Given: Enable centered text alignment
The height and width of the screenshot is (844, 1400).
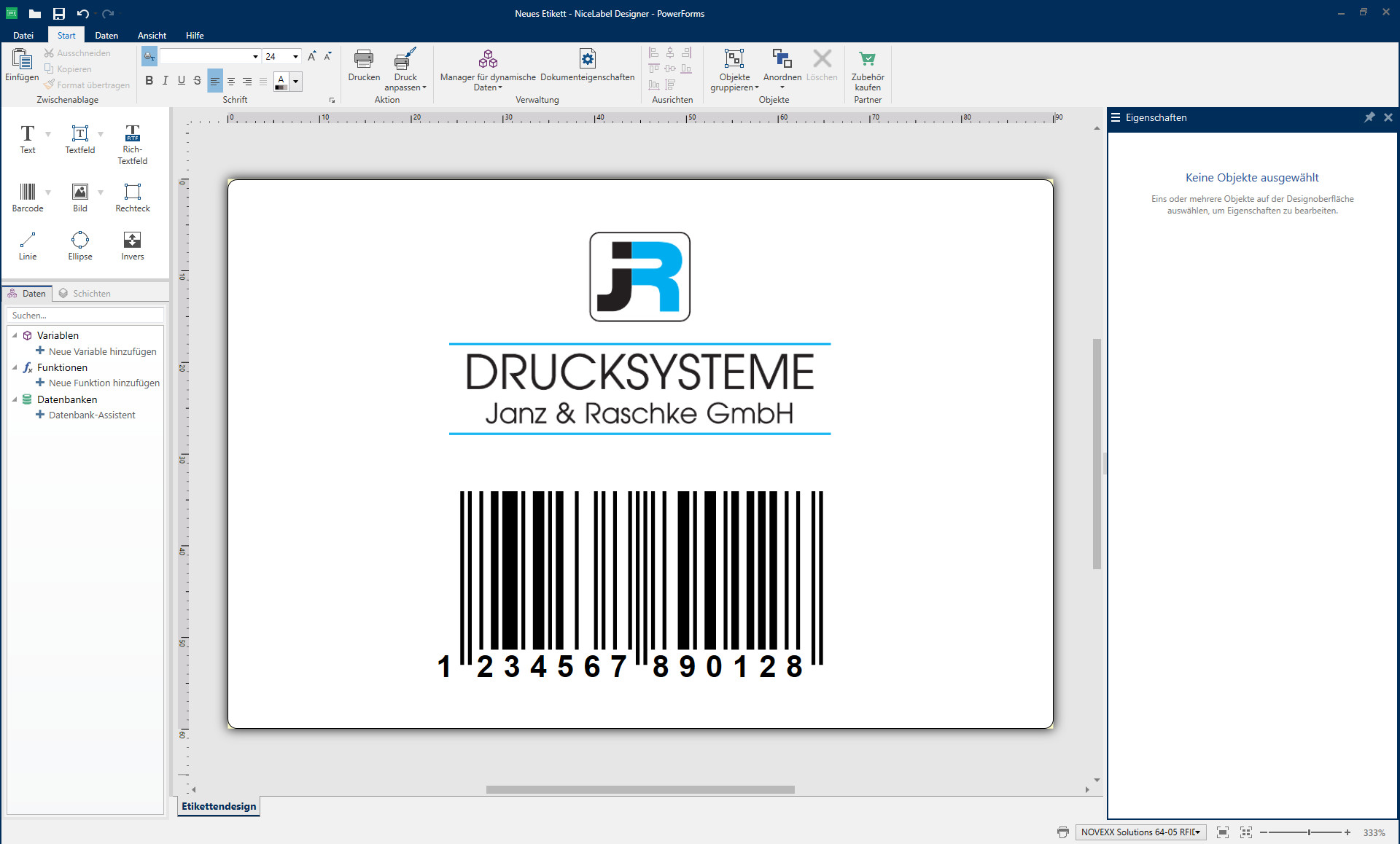Looking at the screenshot, I should (x=231, y=81).
